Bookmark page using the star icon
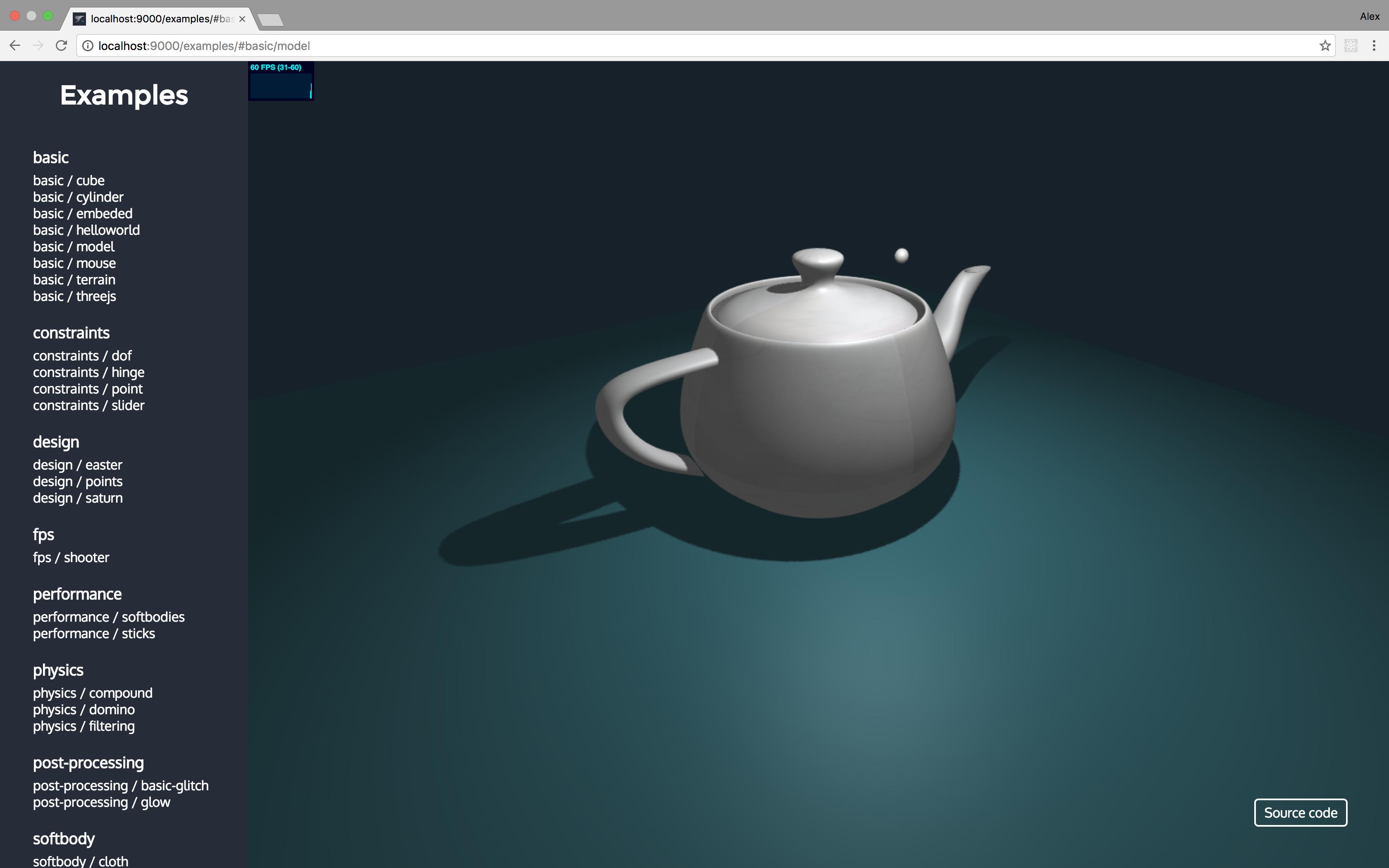This screenshot has width=1389, height=868. [1325, 46]
